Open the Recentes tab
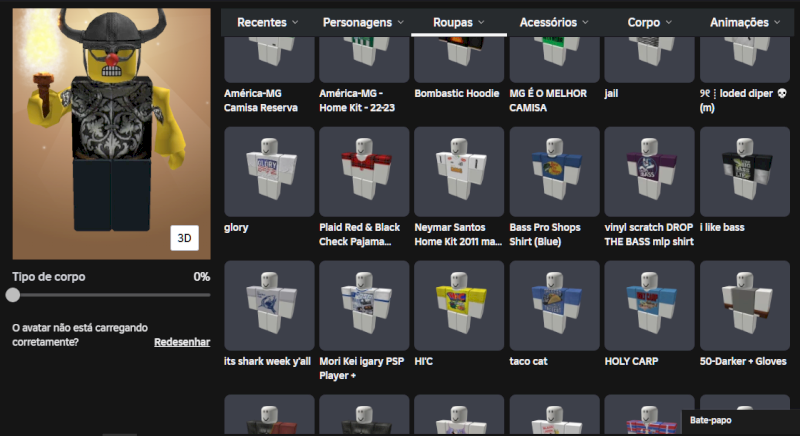Screen dimensions: 800x436 click(x=267, y=22)
